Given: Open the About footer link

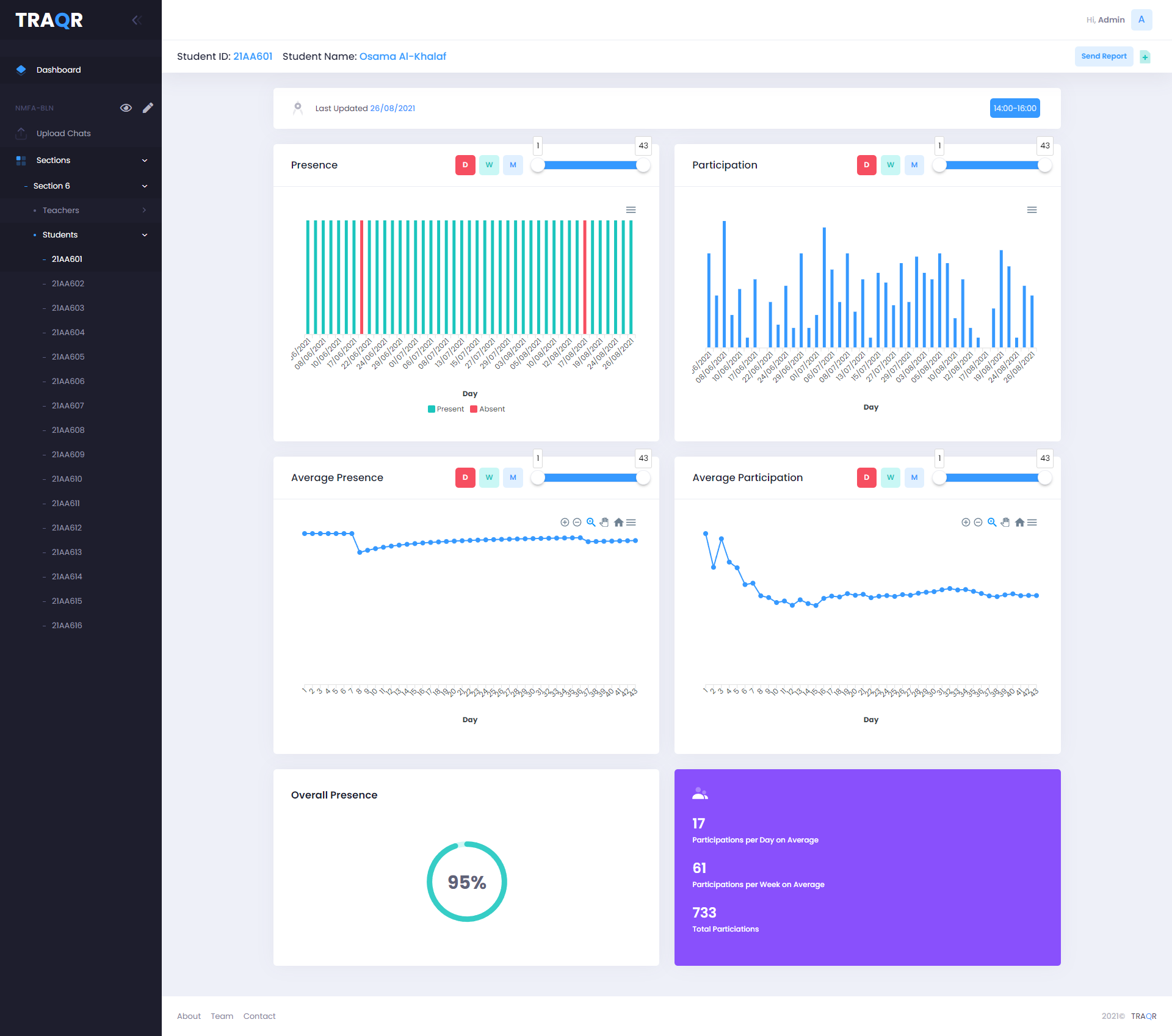Looking at the screenshot, I should pyautogui.click(x=189, y=1016).
